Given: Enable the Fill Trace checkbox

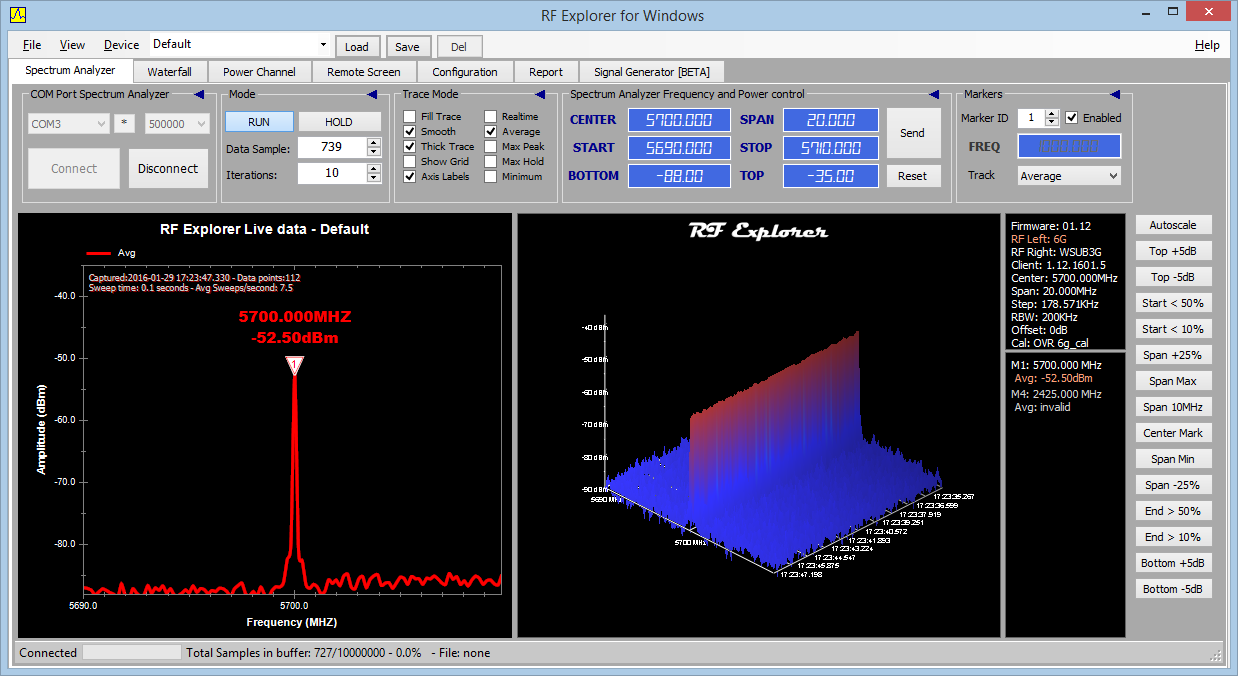Looking at the screenshot, I should (x=410, y=117).
